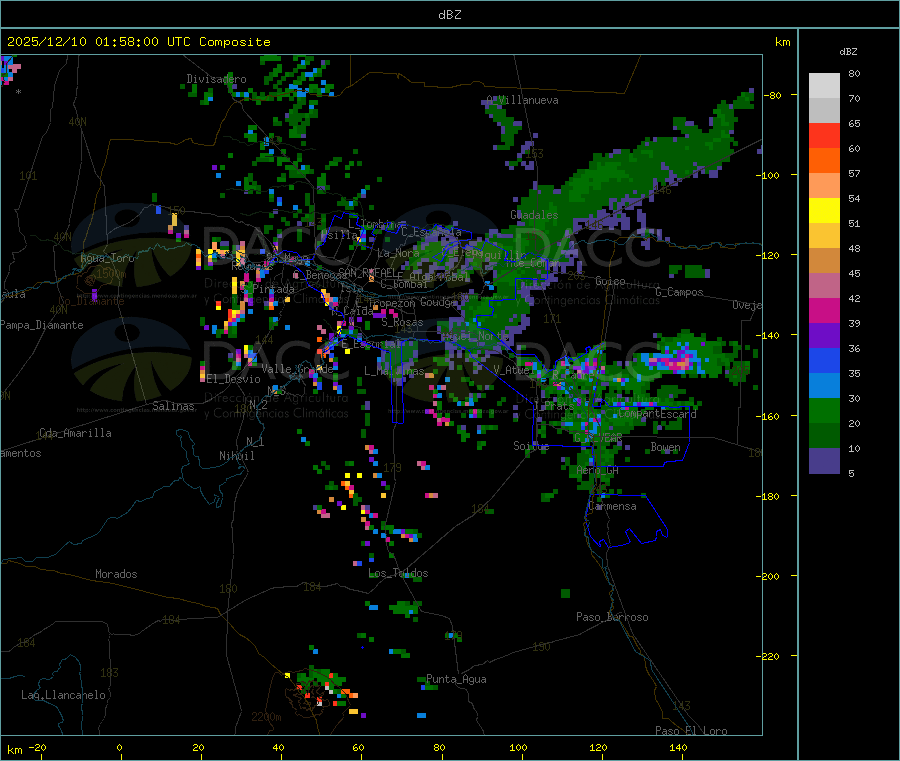Click the Co_Diamante map label
The height and width of the screenshot is (761, 900).
91,301
